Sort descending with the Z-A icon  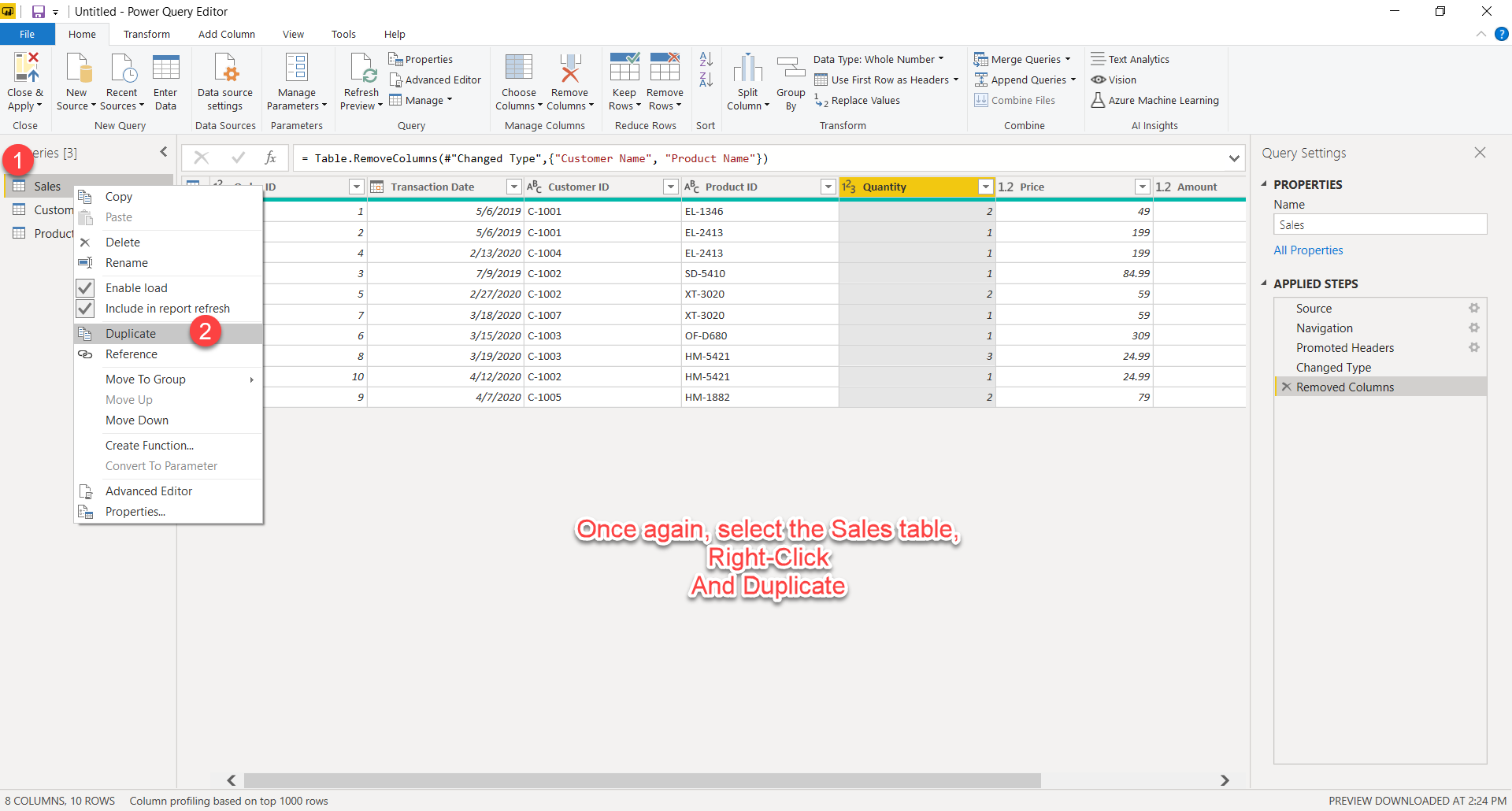(706, 79)
